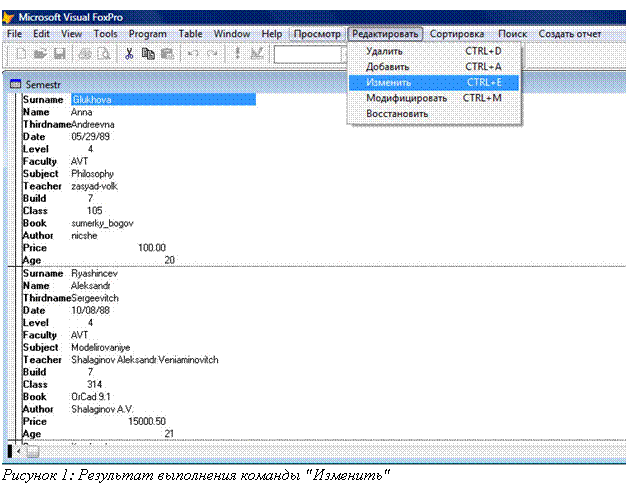628x487 pixels.
Task: Click Teacher value Shalaginov Aleksandr Veniaminovitch
Action: [145, 360]
